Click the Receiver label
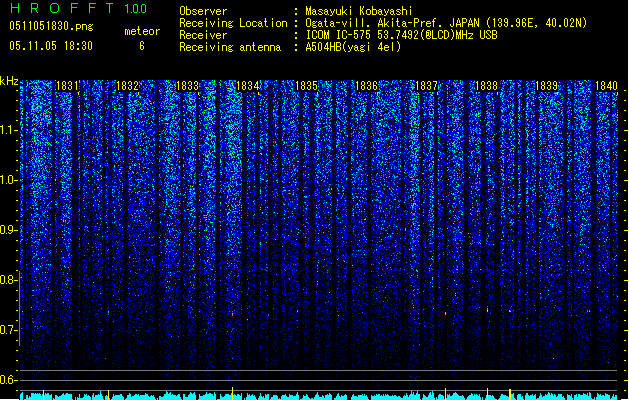The image size is (629, 400). [203, 35]
